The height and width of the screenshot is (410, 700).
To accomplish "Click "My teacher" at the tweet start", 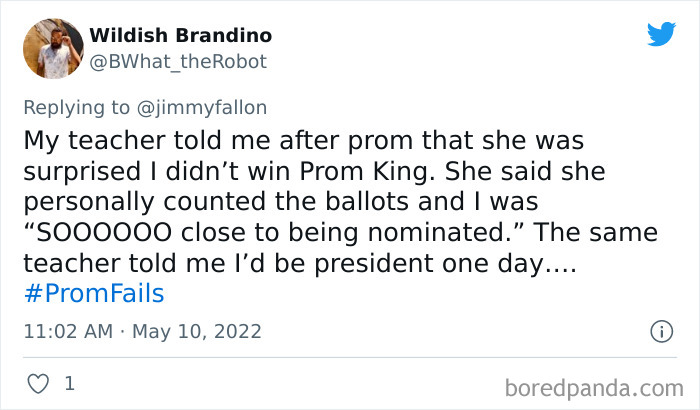I will click(84, 138).
